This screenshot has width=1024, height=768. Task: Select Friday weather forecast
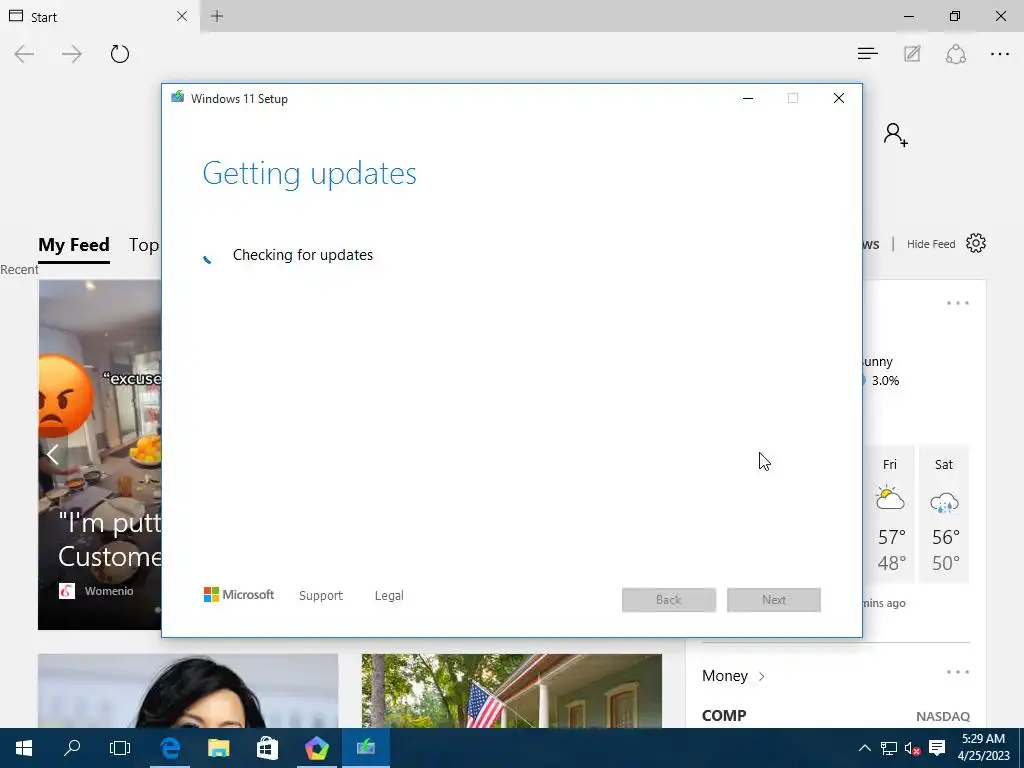pyautogui.click(x=889, y=513)
